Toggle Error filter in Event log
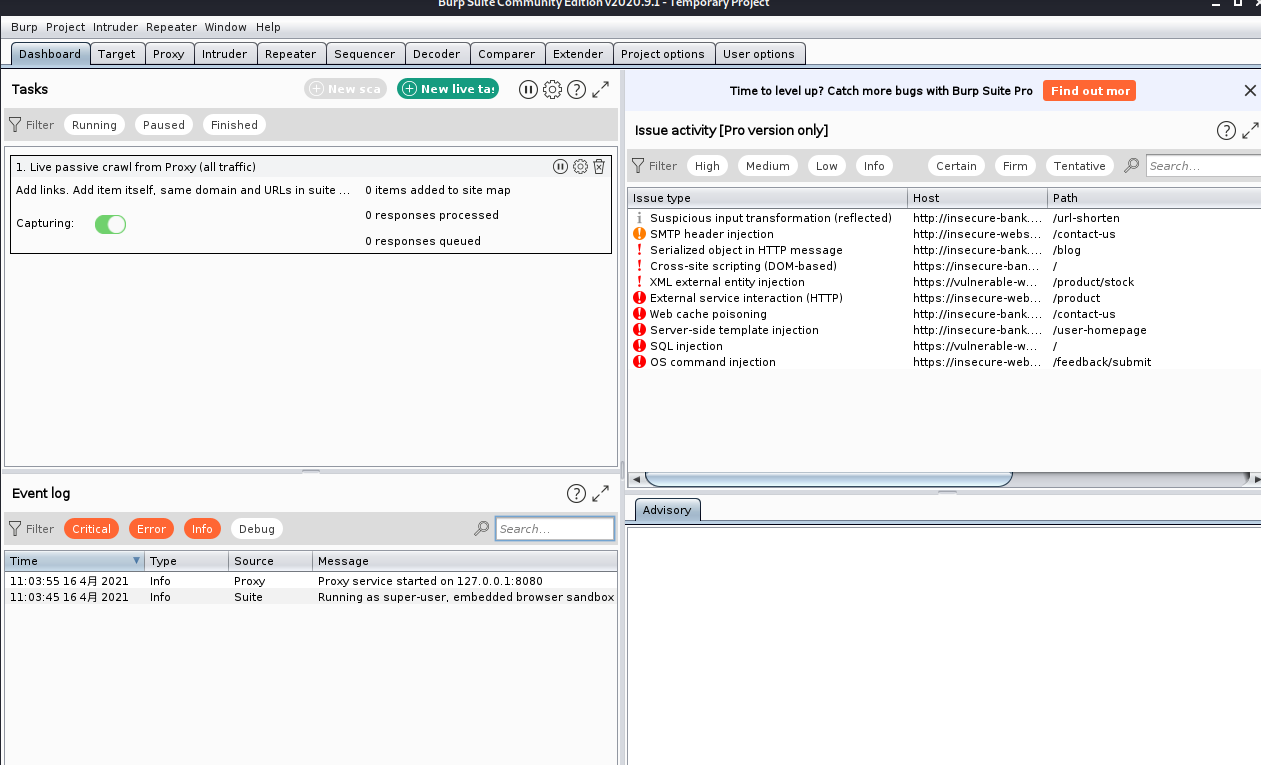 click(151, 529)
